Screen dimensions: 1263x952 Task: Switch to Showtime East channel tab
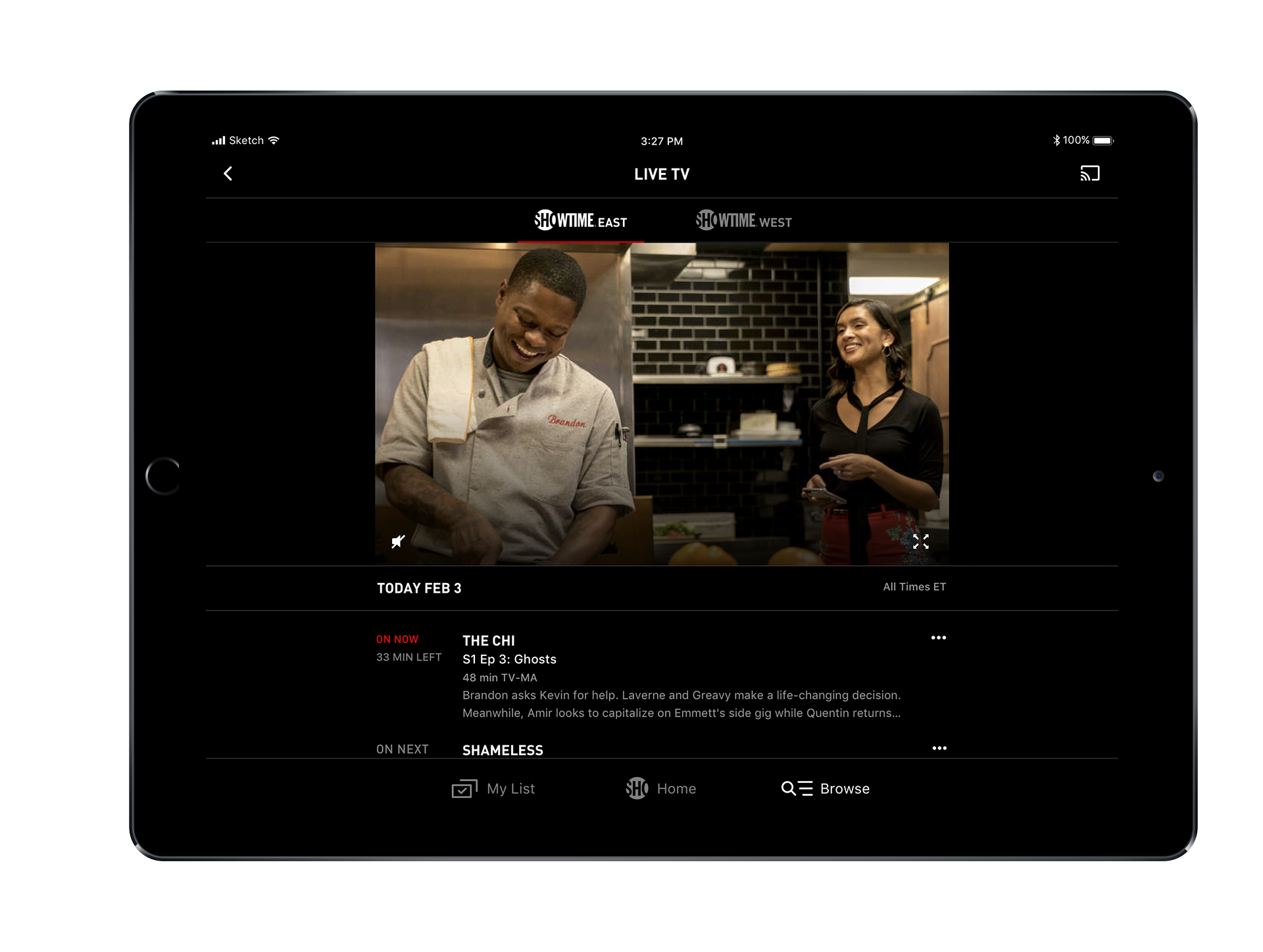[x=580, y=220]
